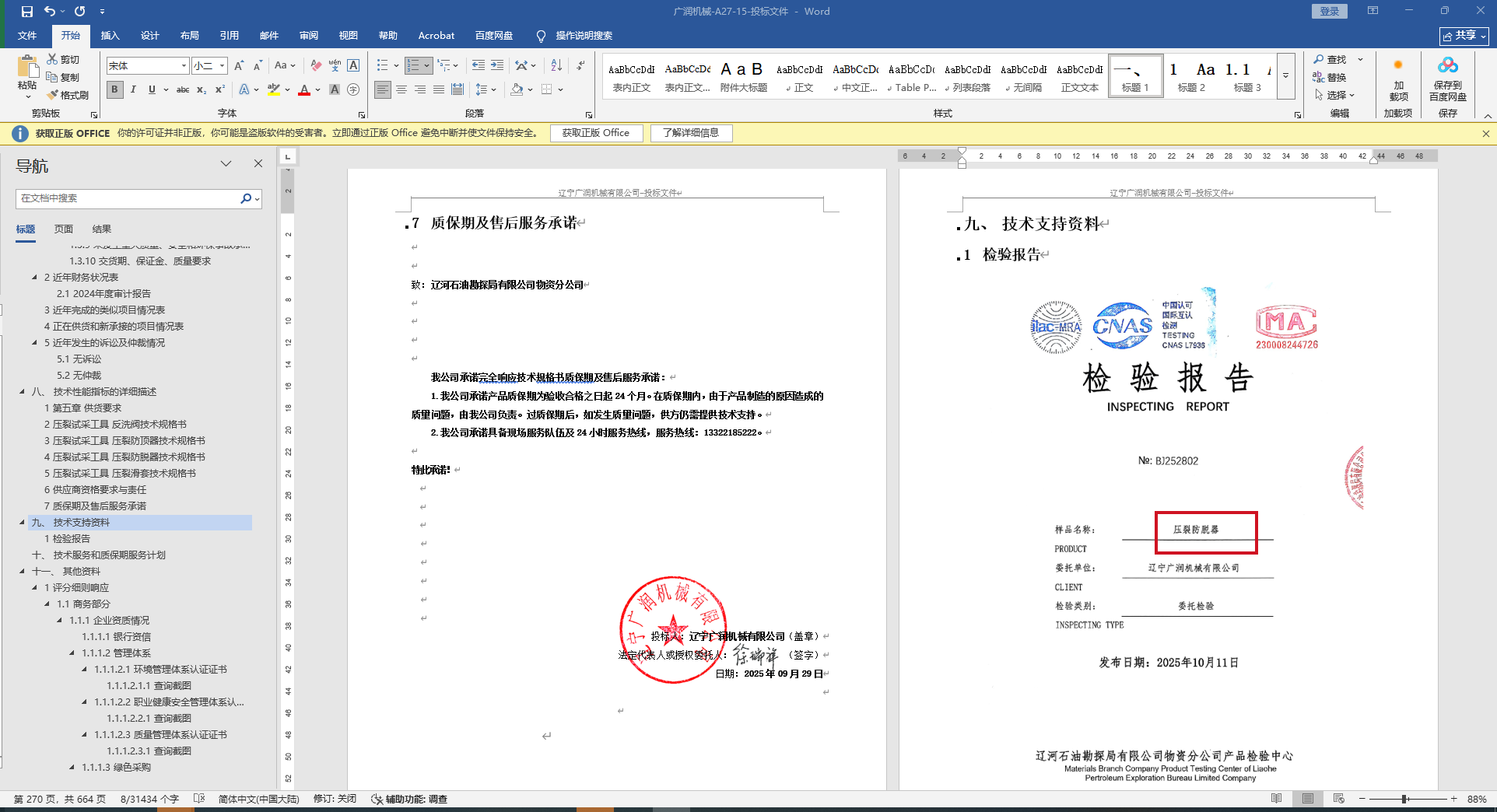Shrink font size with the smaller-A icon
1497x812 pixels.
tap(258, 66)
